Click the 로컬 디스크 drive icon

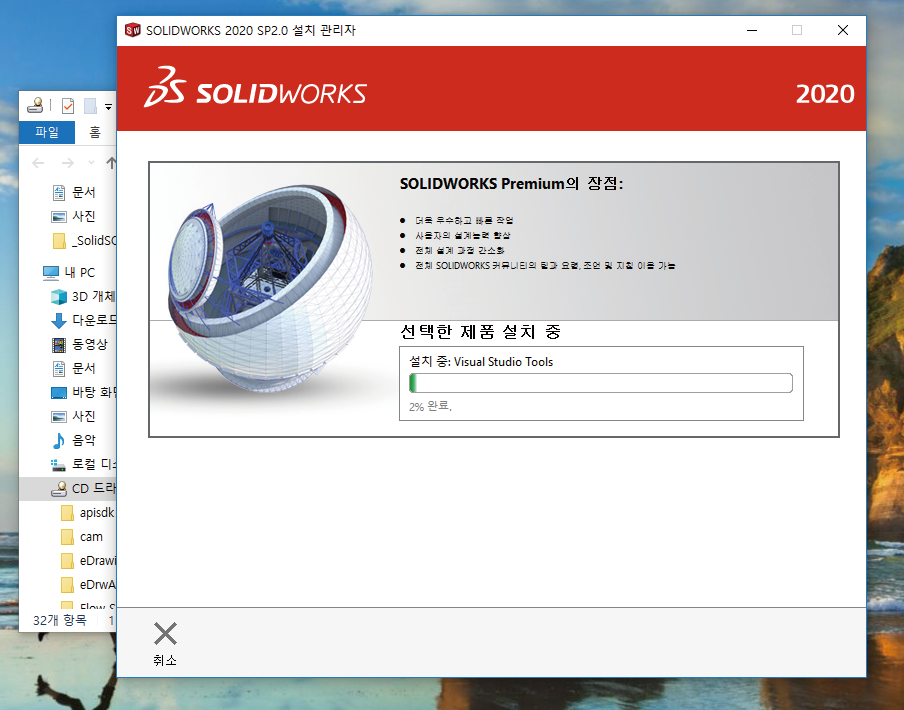click(58, 465)
